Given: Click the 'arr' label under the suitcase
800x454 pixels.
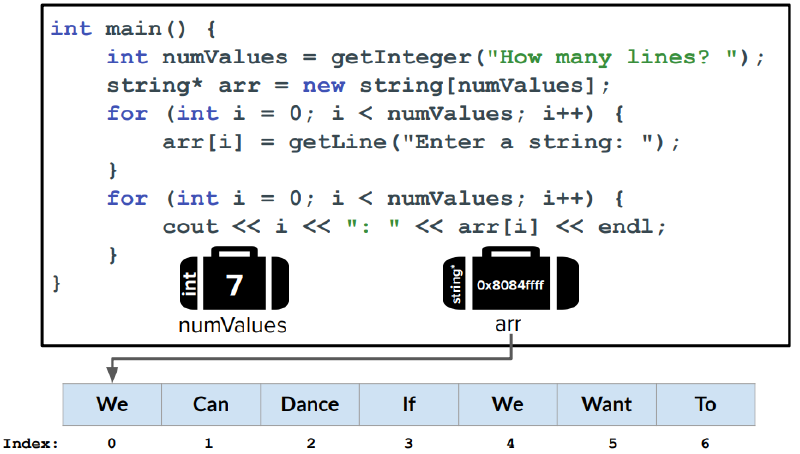Looking at the screenshot, I should tap(508, 325).
